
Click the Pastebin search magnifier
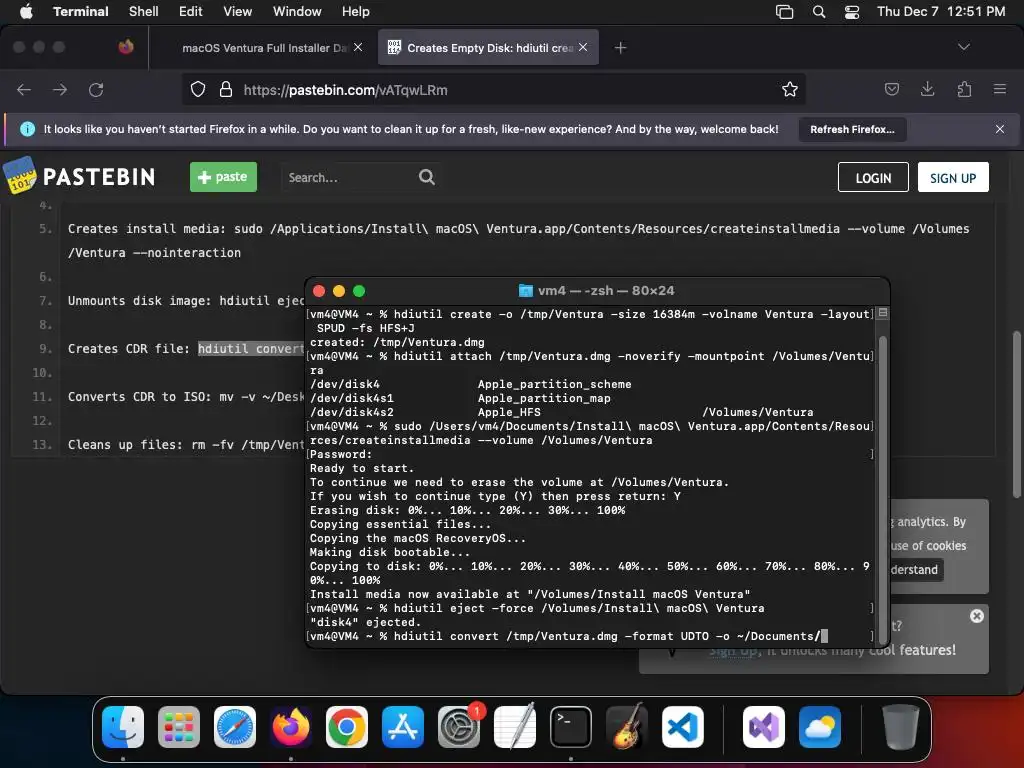coord(426,177)
